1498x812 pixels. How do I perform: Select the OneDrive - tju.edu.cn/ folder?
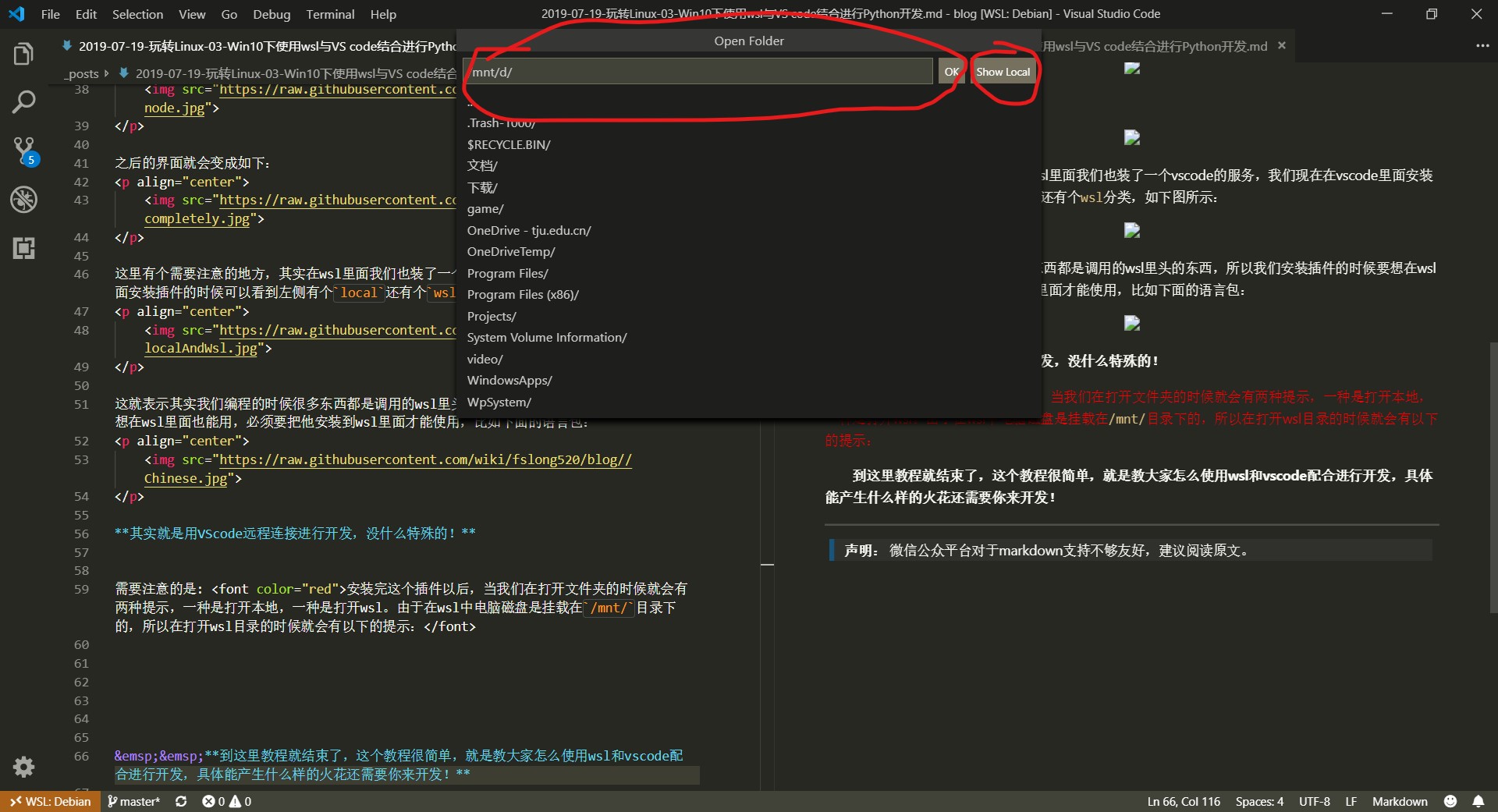[x=749, y=230]
